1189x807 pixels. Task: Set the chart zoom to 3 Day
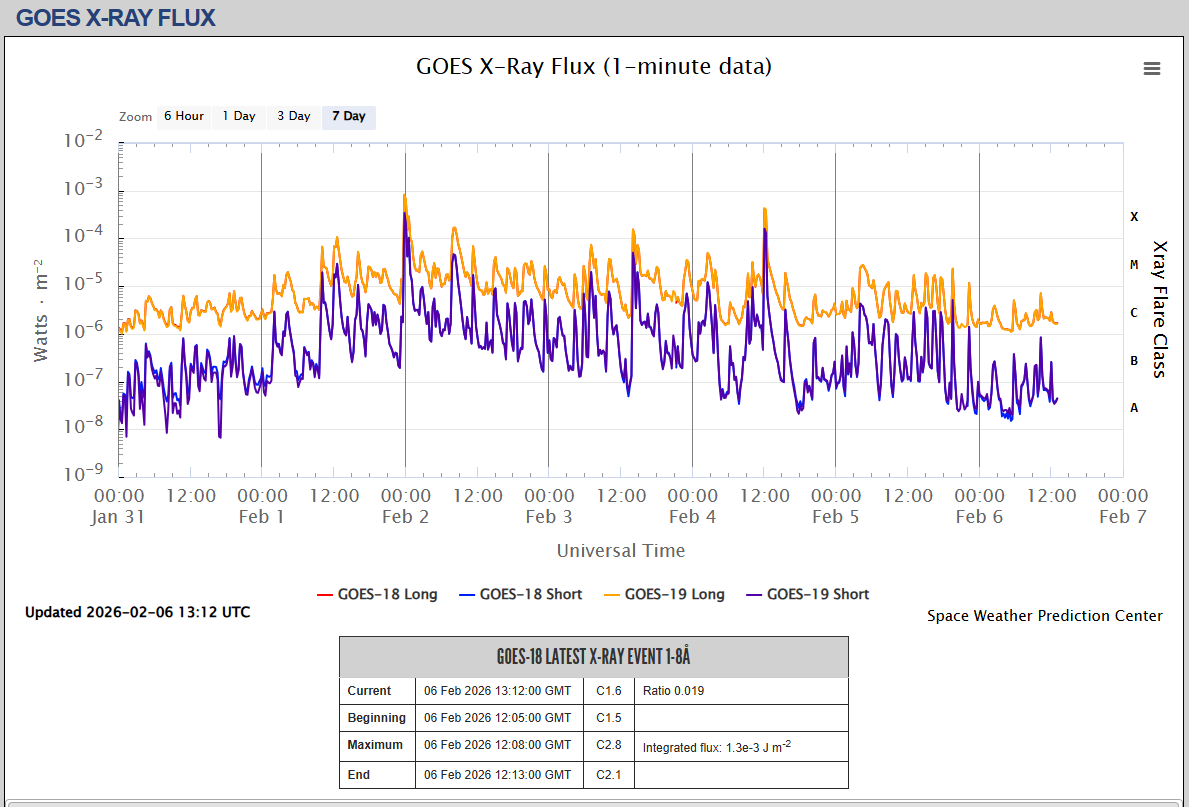[x=294, y=116]
